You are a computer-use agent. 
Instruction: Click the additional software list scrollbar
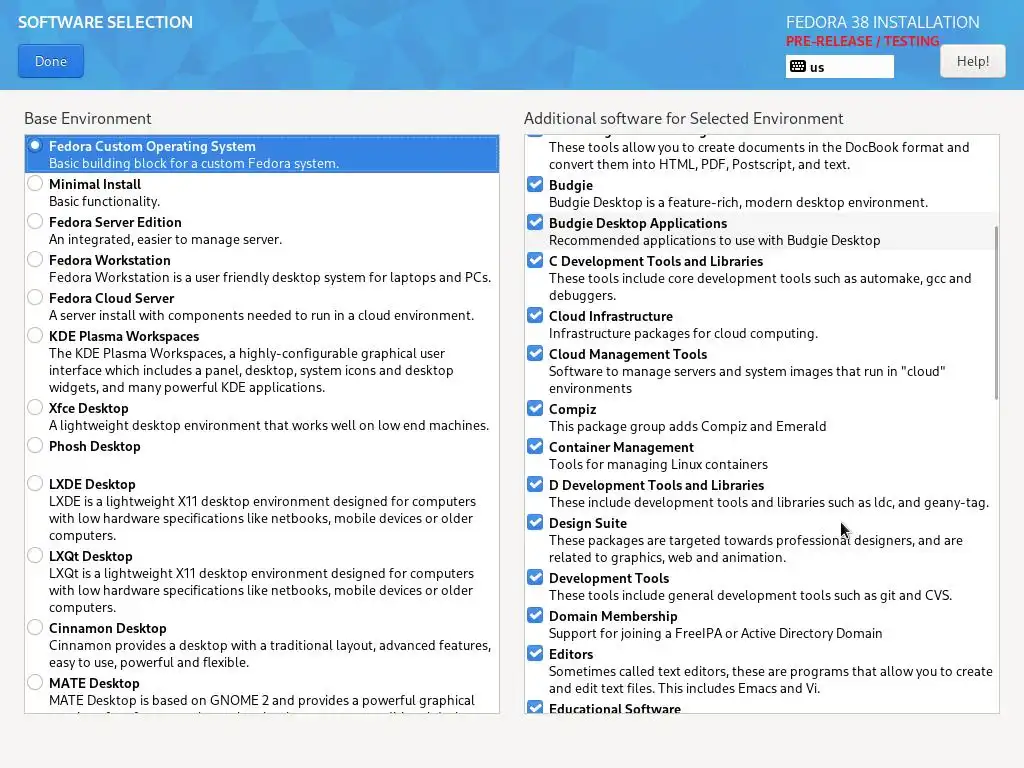pyautogui.click(x=996, y=313)
